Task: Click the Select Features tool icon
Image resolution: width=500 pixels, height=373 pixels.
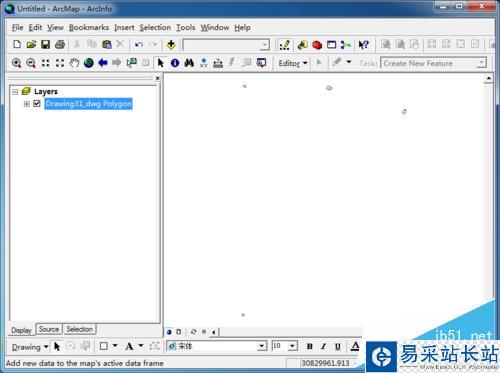Action: (131, 63)
